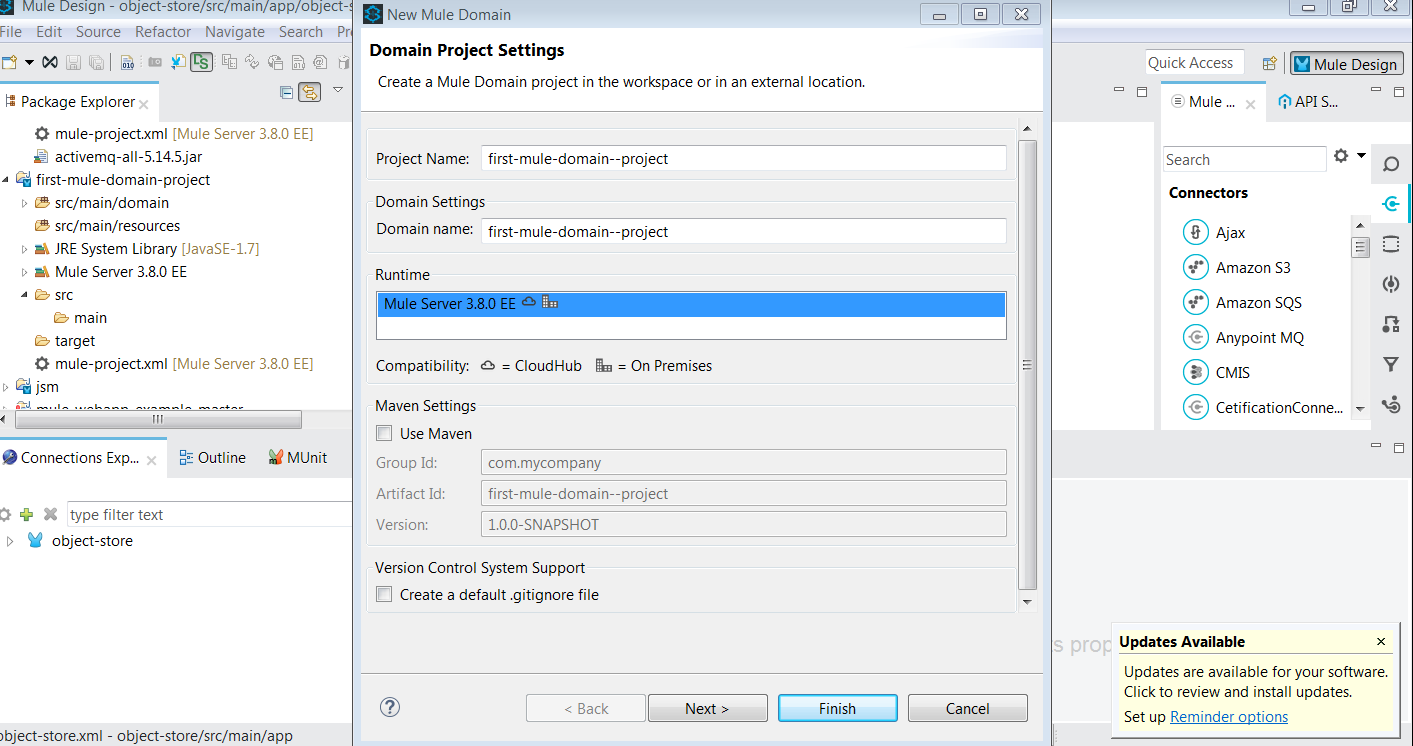This screenshot has height=746, width=1413.
Task: Click the add connection green plus icon
Action: [x=27, y=514]
